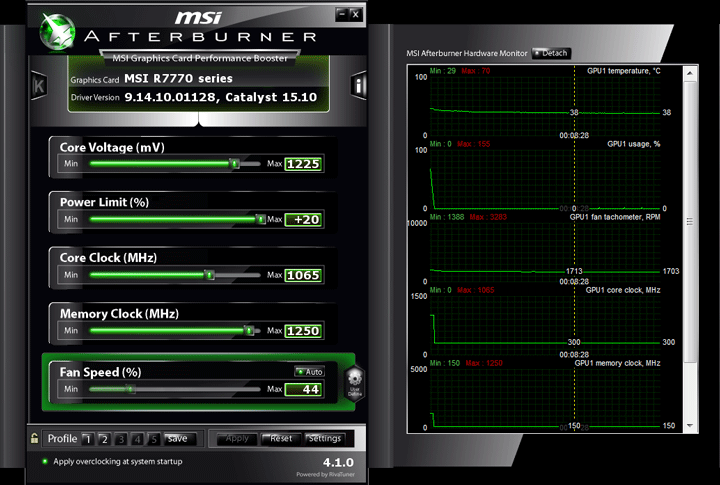Click the GPU1 core clock graph
This screenshot has height=485, width=720.
(545, 325)
